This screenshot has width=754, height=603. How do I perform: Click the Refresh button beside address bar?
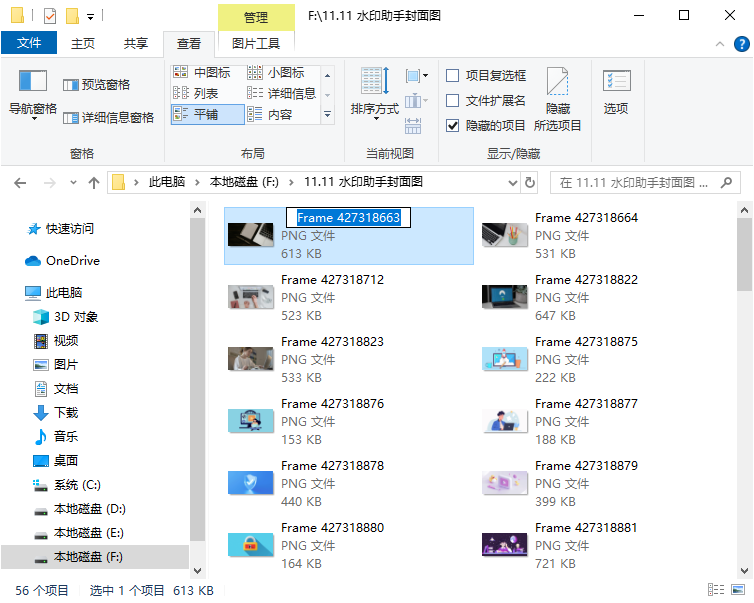pyautogui.click(x=530, y=183)
